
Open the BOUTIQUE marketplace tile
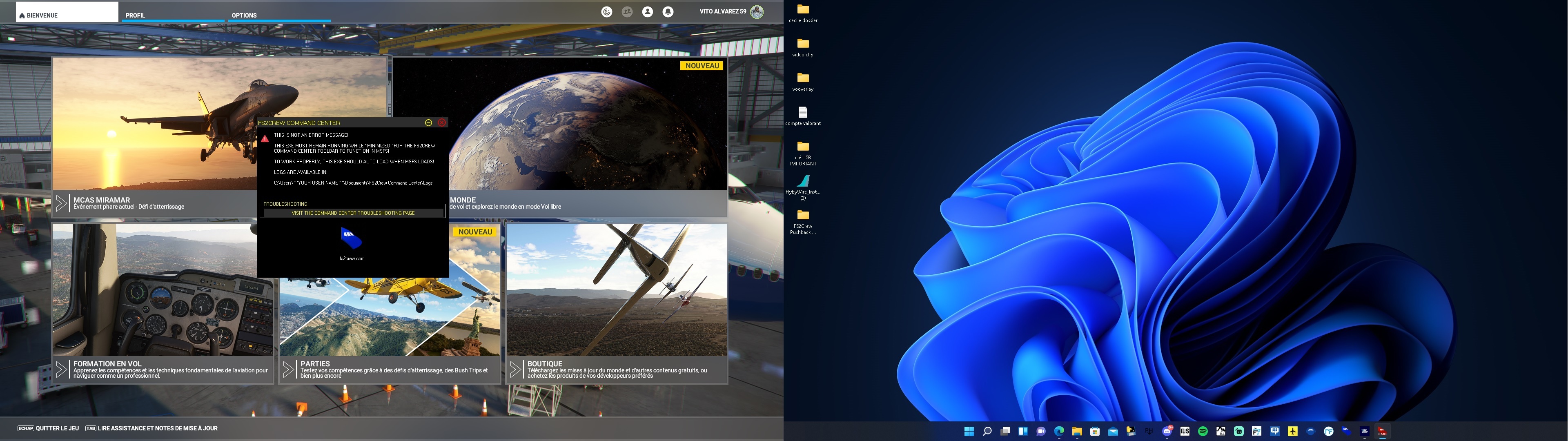pos(617,303)
